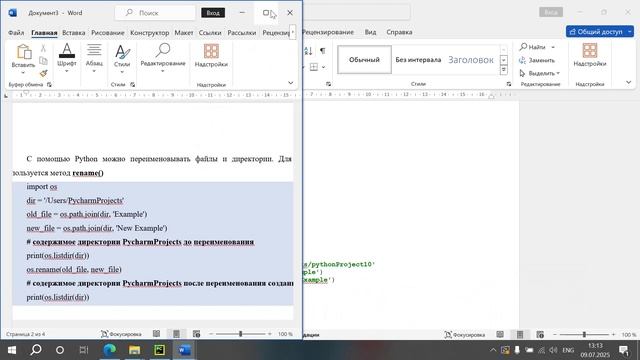Click the Copy icon under the scissors
The width and height of the screenshot is (640, 360).
(43, 61)
